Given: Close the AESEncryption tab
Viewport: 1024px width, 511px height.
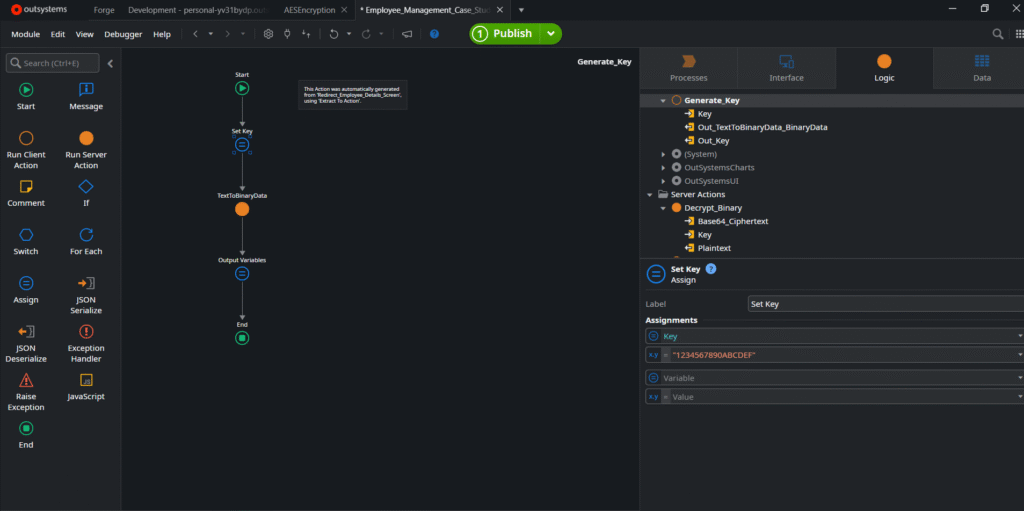Looking at the screenshot, I should point(345,10).
